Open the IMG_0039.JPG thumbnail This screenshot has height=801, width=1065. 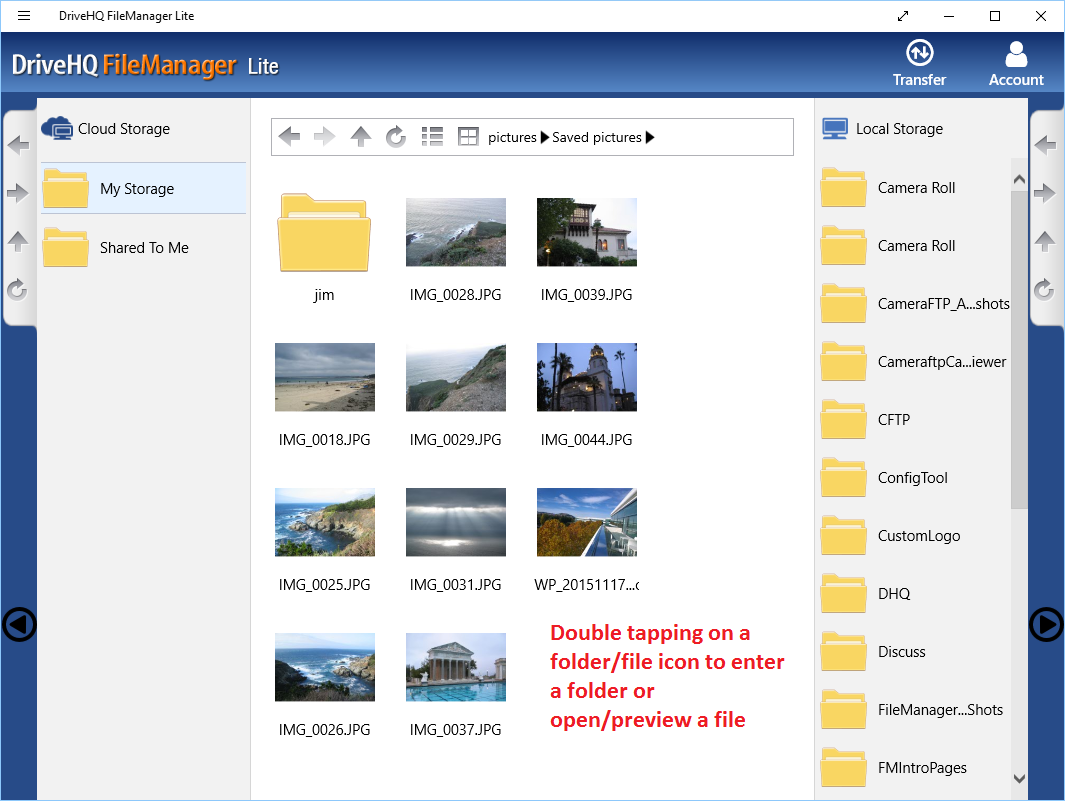(586, 232)
